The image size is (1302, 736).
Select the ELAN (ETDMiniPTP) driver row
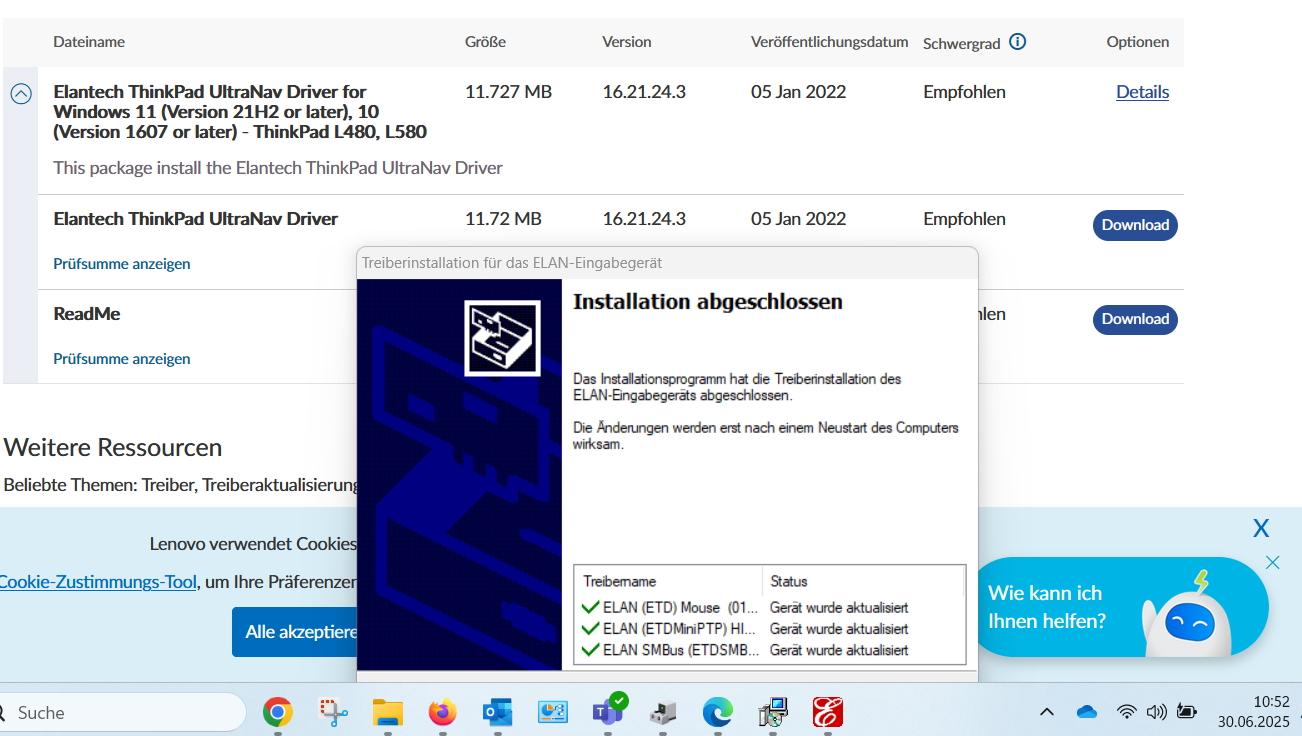pos(771,629)
